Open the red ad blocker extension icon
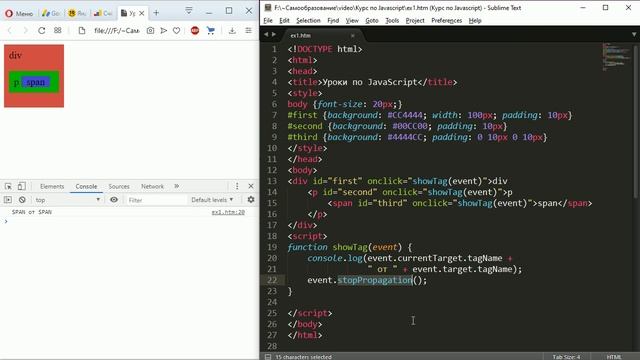Viewport: 640px width, 360px height. (x=195, y=31)
